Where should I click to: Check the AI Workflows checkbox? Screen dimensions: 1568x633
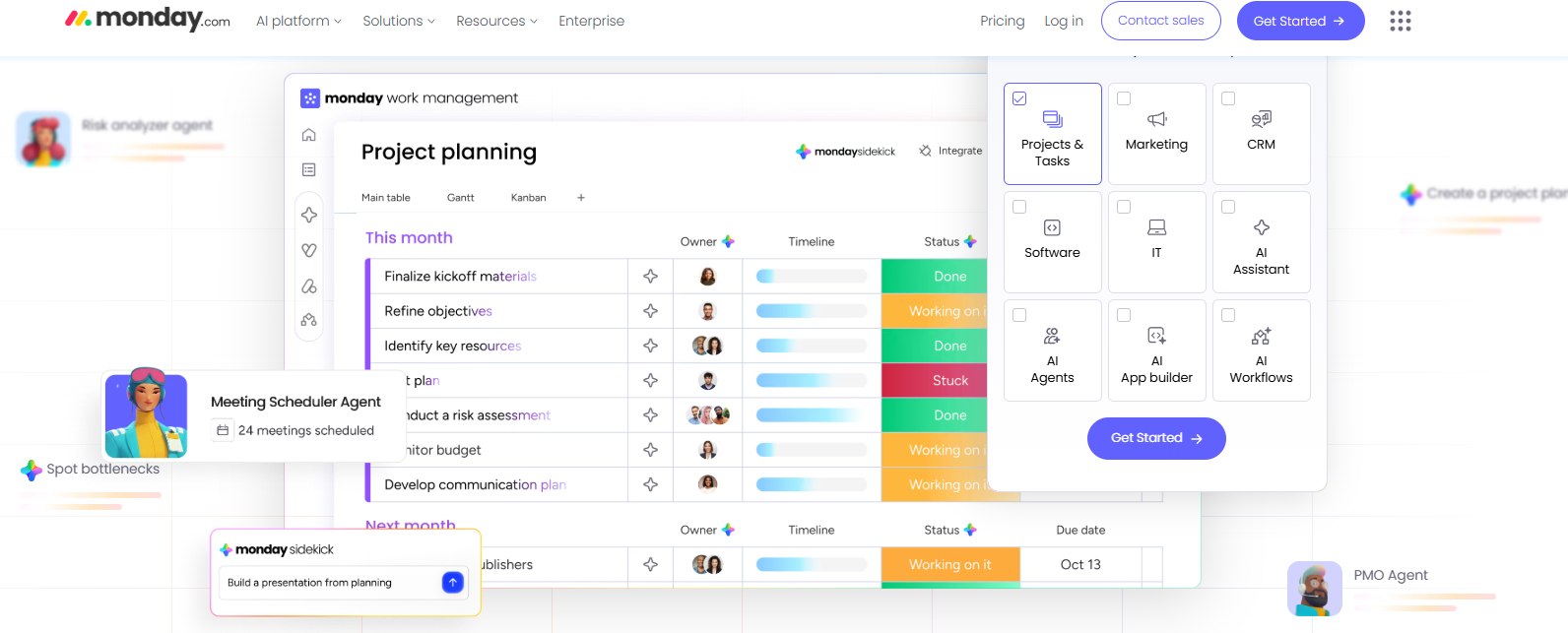click(1228, 315)
